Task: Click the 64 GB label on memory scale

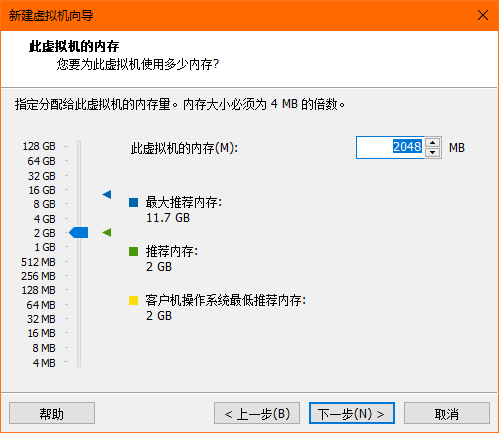Action: 42,161
